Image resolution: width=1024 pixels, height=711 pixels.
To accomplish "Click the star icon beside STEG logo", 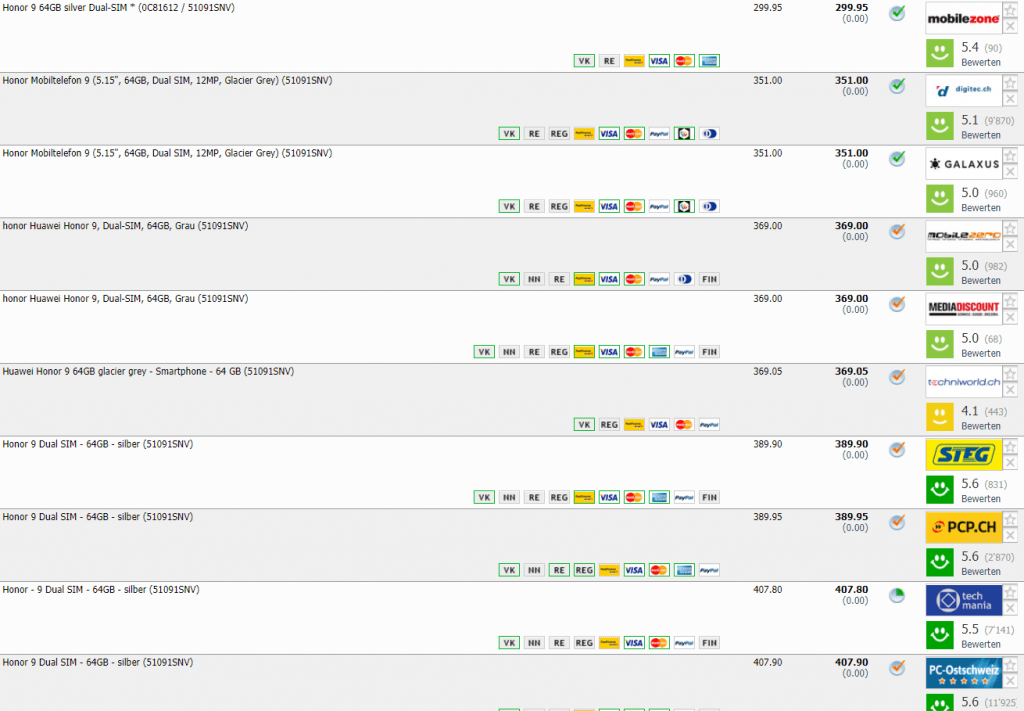I will [1010, 447].
